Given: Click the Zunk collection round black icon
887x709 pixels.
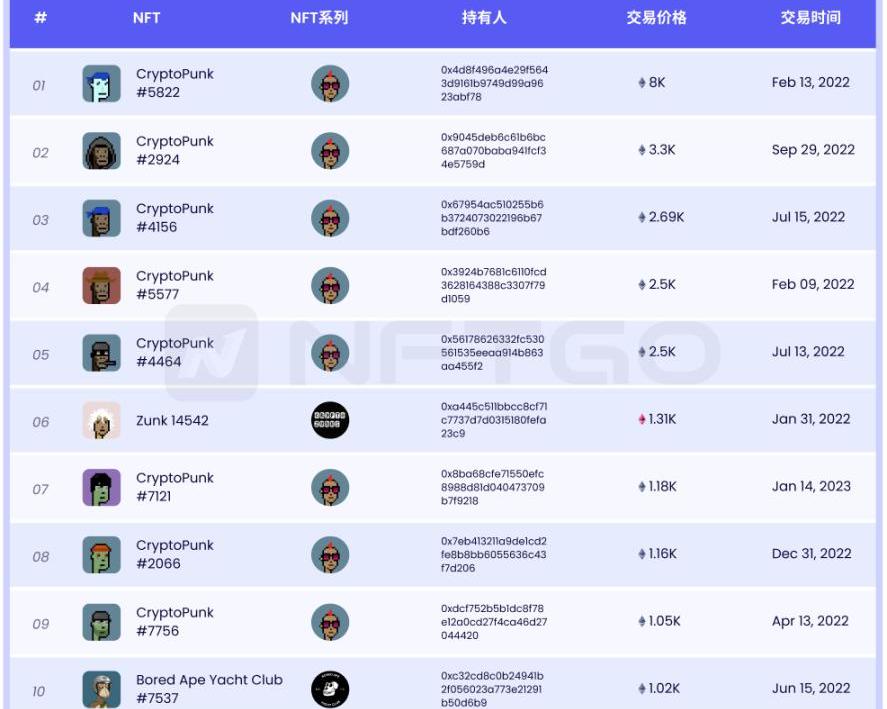Looking at the screenshot, I should pyautogui.click(x=330, y=421).
